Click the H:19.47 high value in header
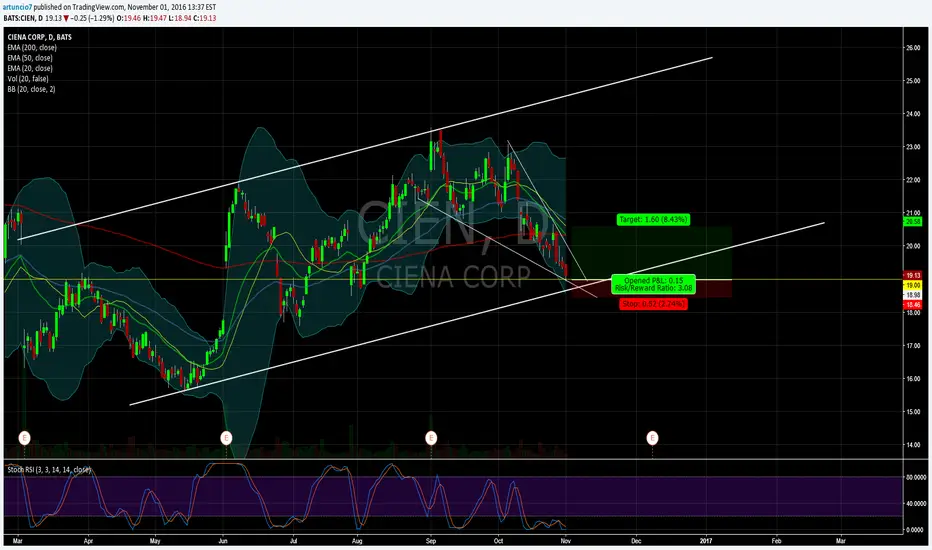 [x=154, y=18]
